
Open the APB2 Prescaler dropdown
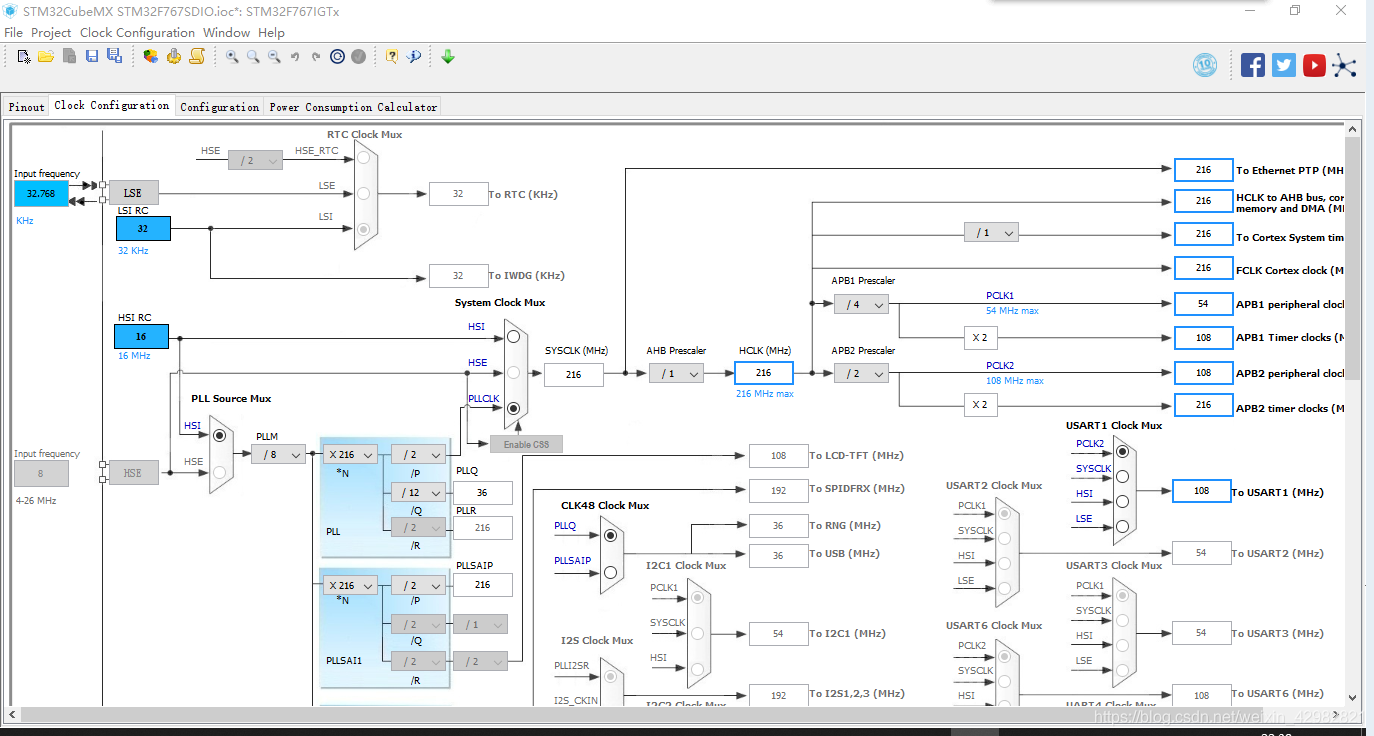coord(861,373)
